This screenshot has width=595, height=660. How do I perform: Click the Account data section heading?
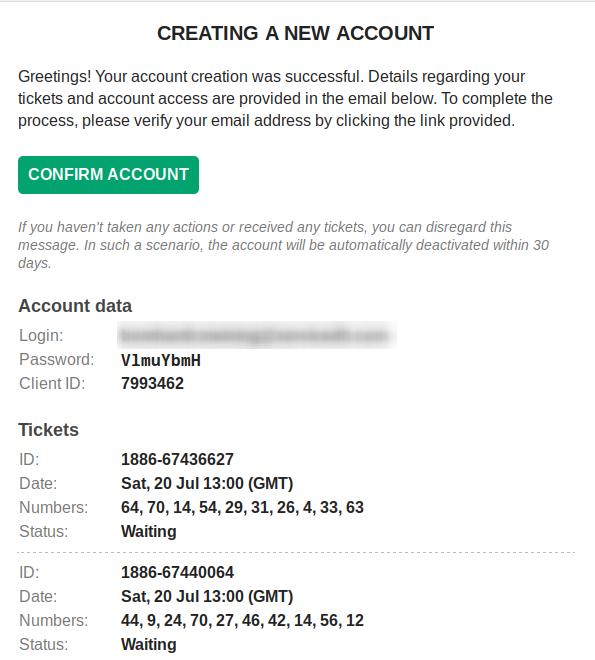click(x=75, y=306)
